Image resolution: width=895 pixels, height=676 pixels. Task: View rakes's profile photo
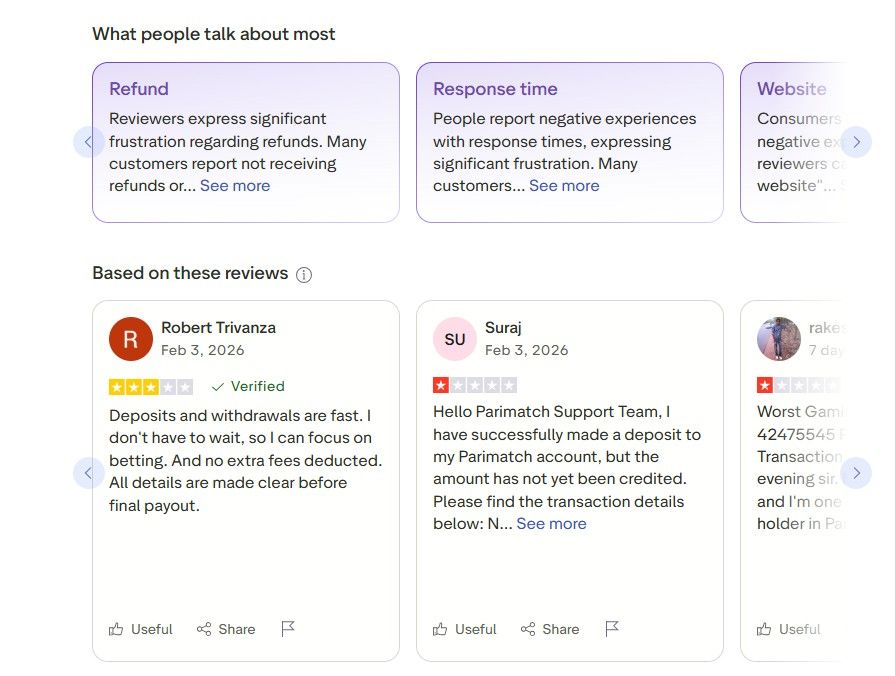pos(779,339)
